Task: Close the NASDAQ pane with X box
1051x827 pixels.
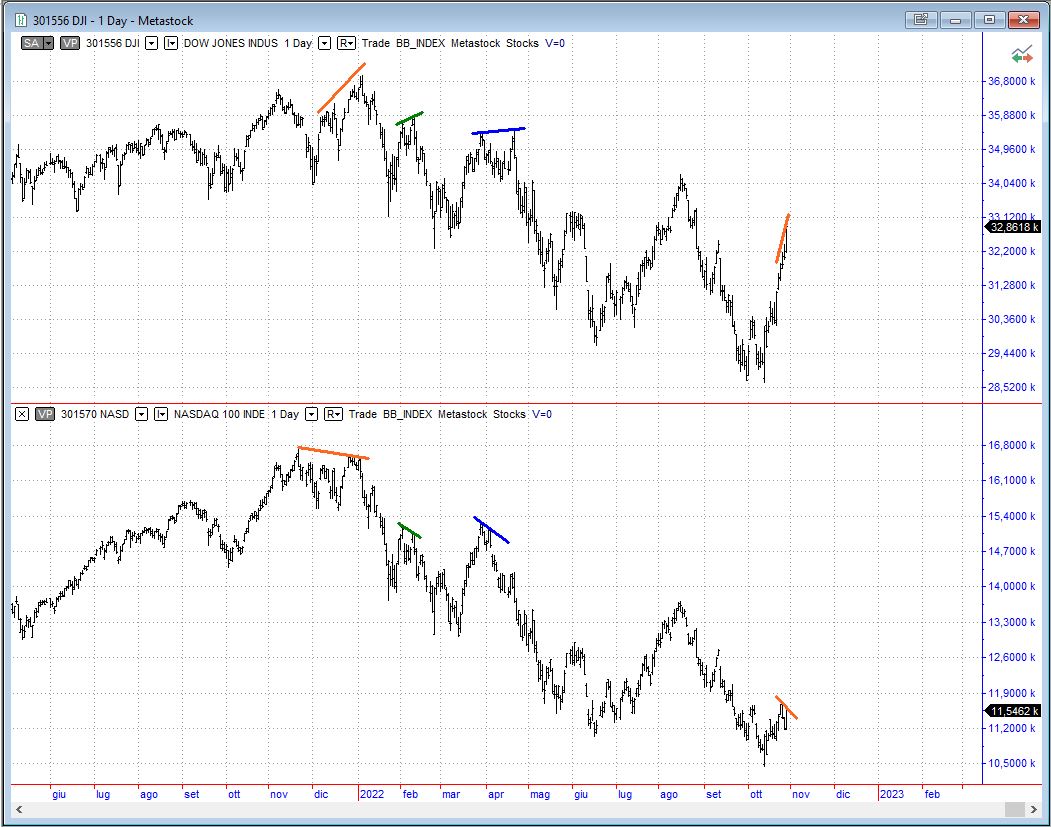Action: 22,414
